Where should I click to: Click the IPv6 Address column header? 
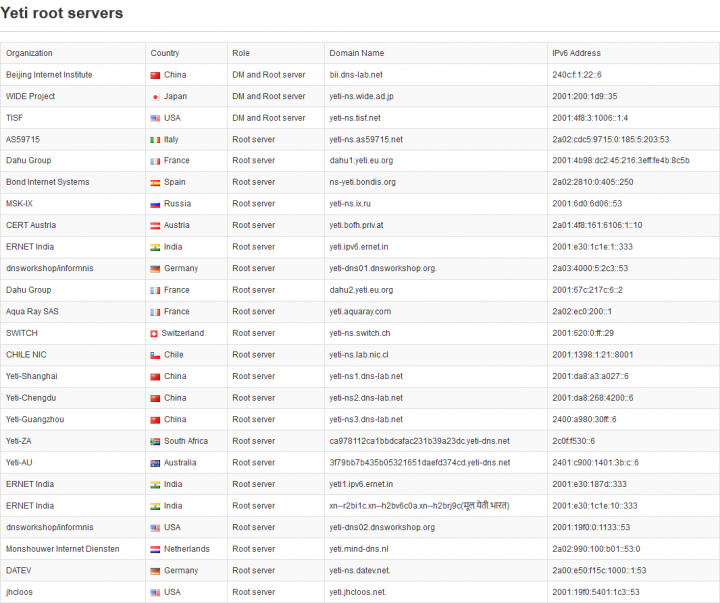[576, 53]
